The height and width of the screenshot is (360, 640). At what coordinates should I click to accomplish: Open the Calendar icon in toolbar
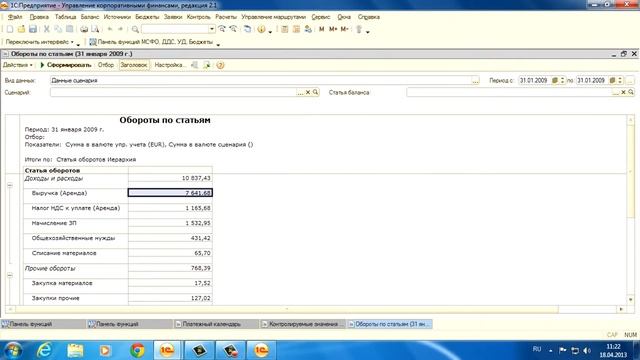(296, 29)
